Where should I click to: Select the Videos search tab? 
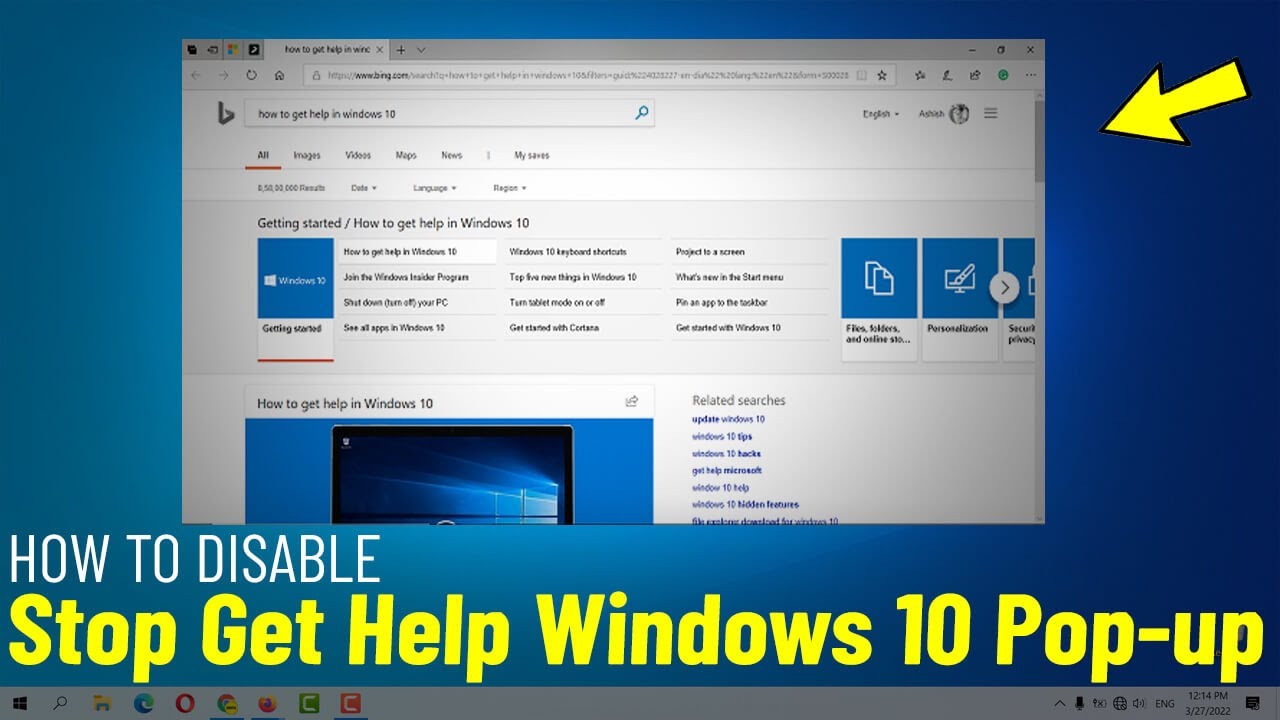(x=357, y=155)
